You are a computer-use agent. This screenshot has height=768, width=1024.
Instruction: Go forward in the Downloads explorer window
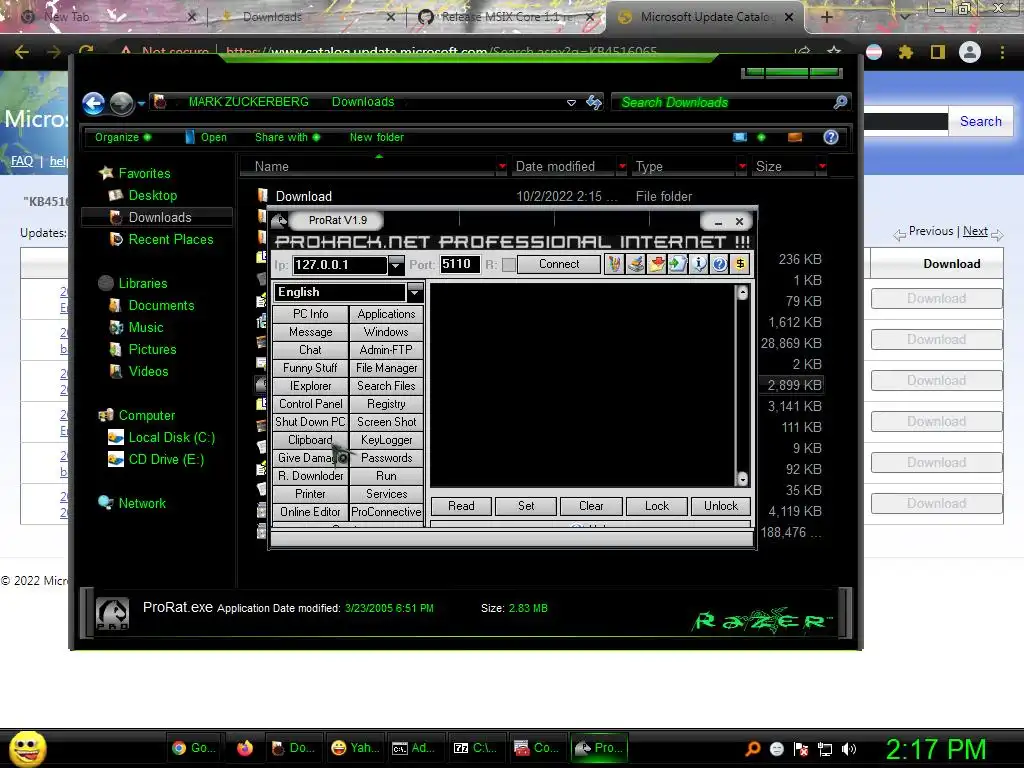[x=121, y=103]
